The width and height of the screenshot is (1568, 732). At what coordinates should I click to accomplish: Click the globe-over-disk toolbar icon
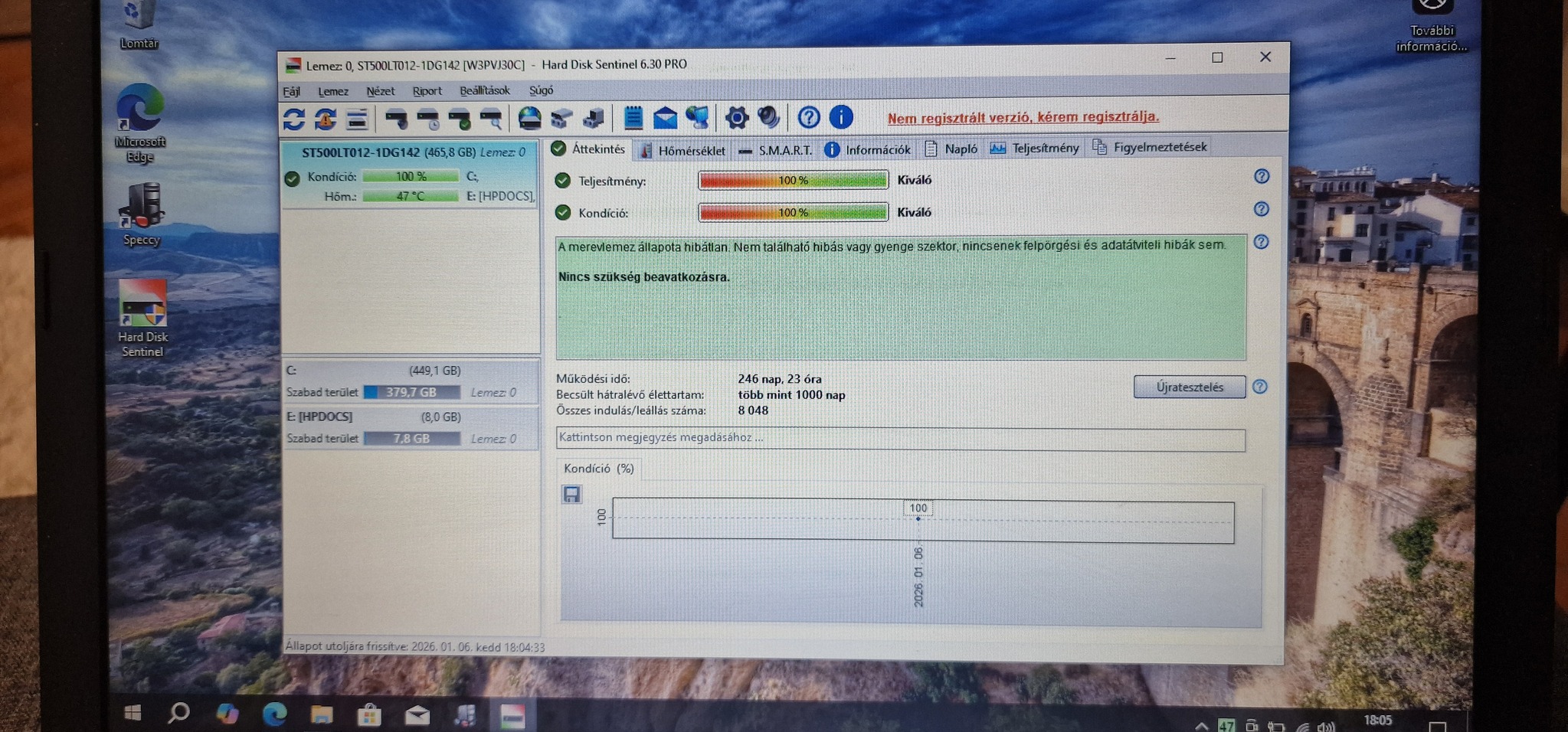click(529, 118)
